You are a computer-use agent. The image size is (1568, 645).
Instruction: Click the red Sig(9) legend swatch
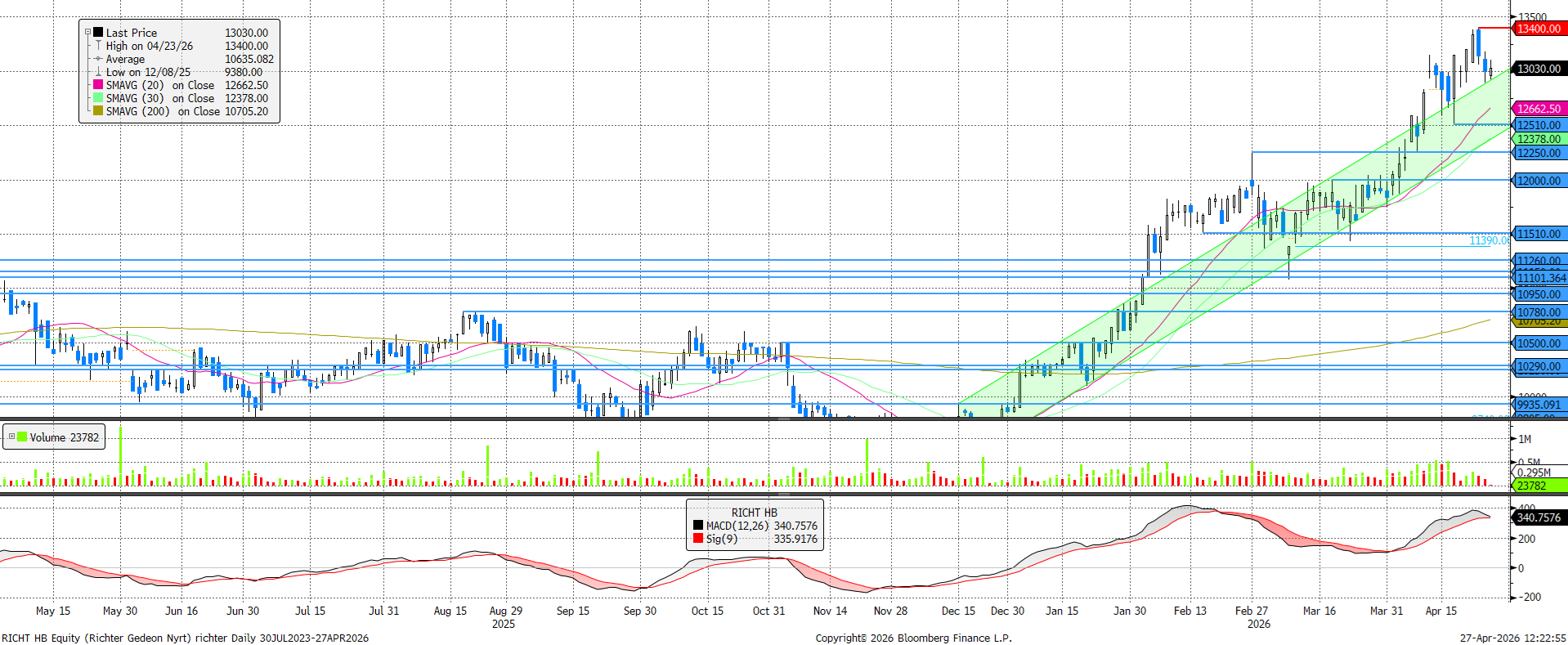pos(697,539)
